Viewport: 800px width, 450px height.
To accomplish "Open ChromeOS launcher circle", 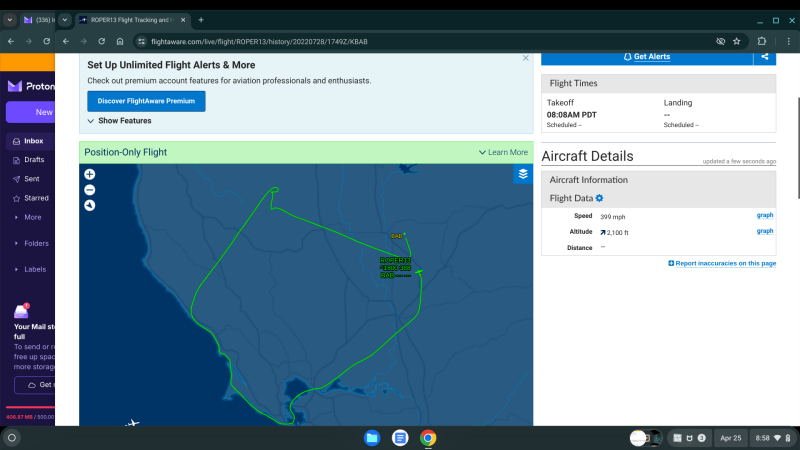I will pyautogui.click(x=12, y=438).
